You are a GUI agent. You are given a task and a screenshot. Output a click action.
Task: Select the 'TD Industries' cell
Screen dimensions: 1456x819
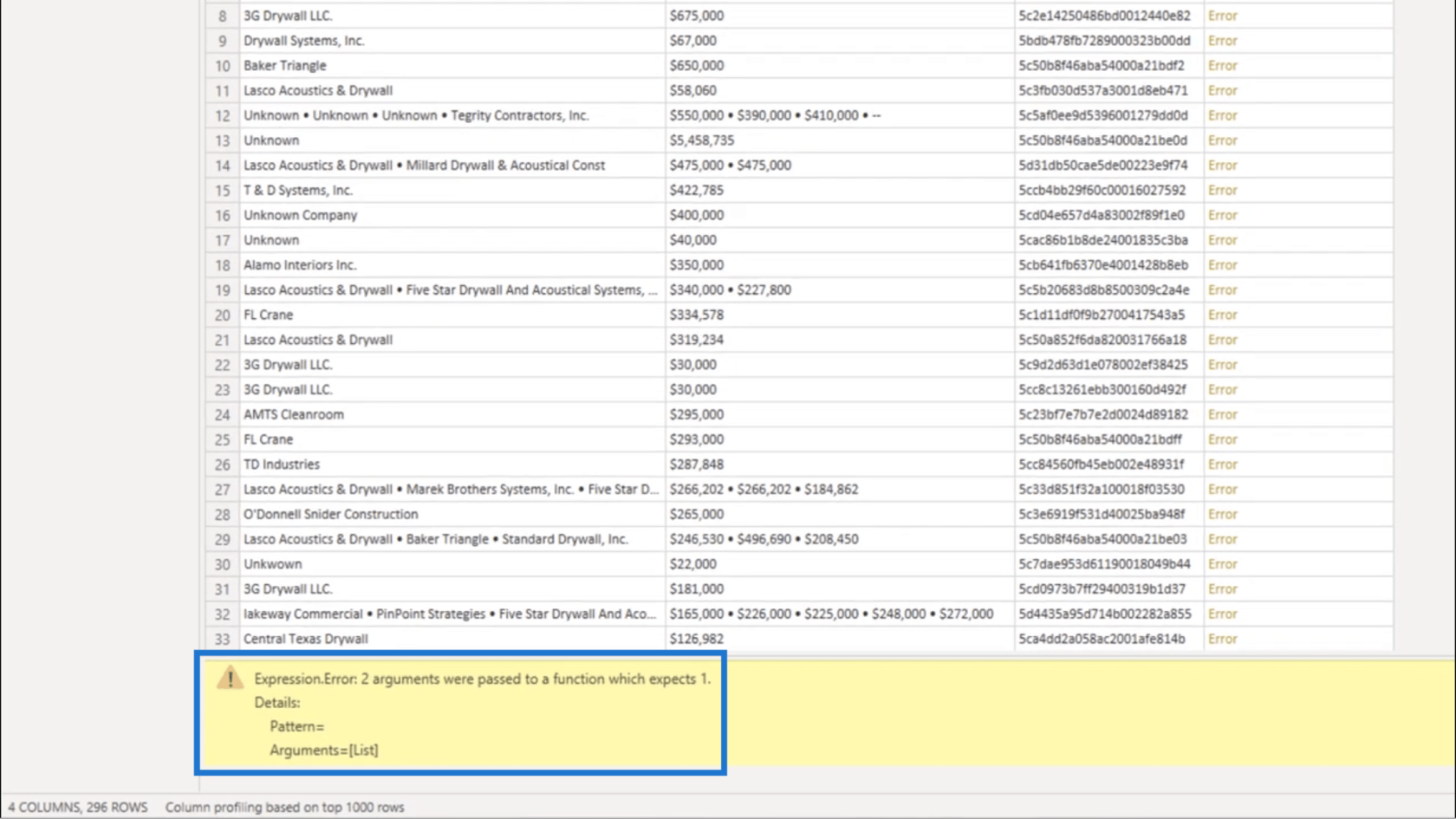pyautogui.click(x=452, y=465)
